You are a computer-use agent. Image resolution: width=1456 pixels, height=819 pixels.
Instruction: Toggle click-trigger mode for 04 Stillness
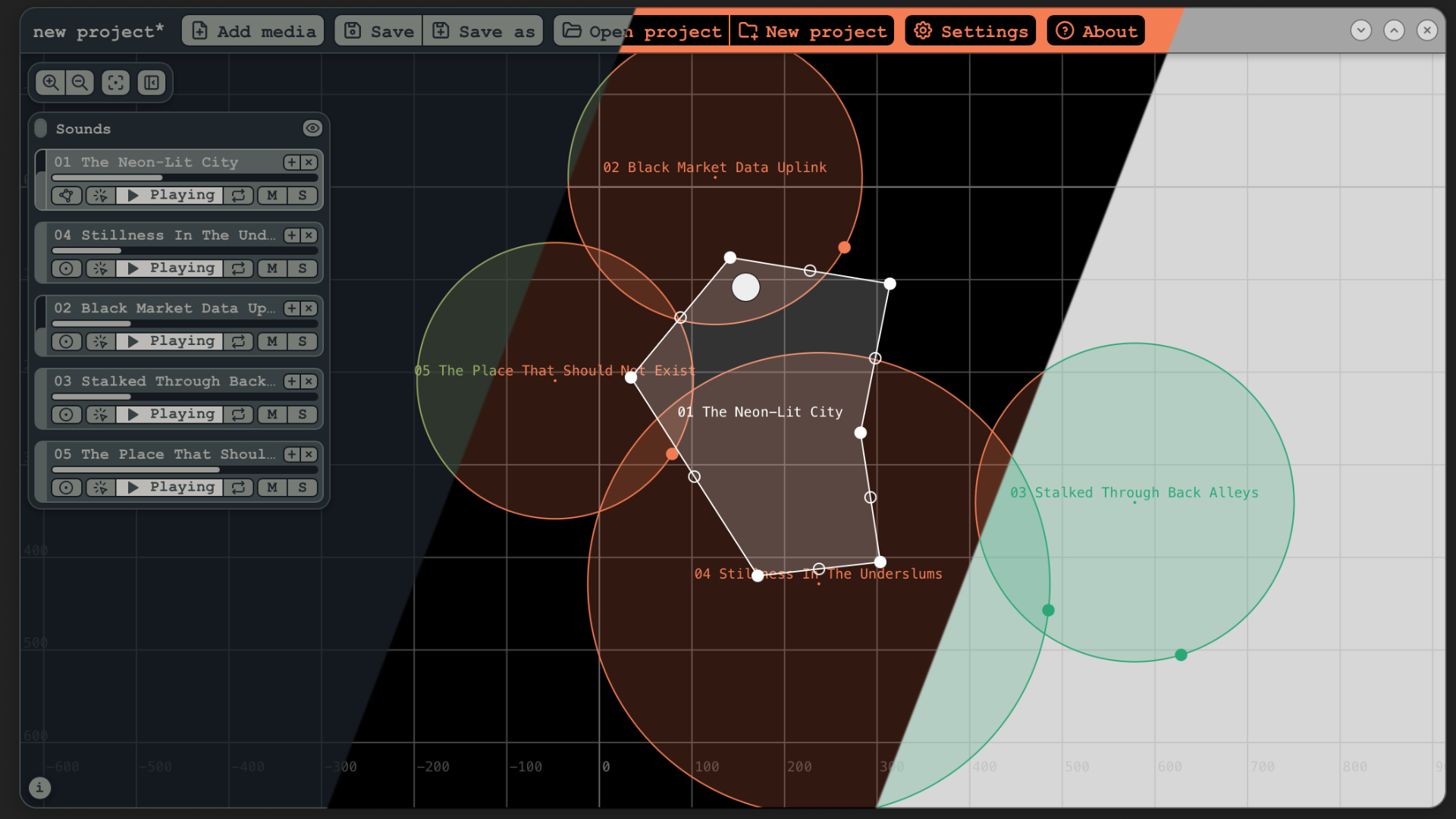(100, 268)
